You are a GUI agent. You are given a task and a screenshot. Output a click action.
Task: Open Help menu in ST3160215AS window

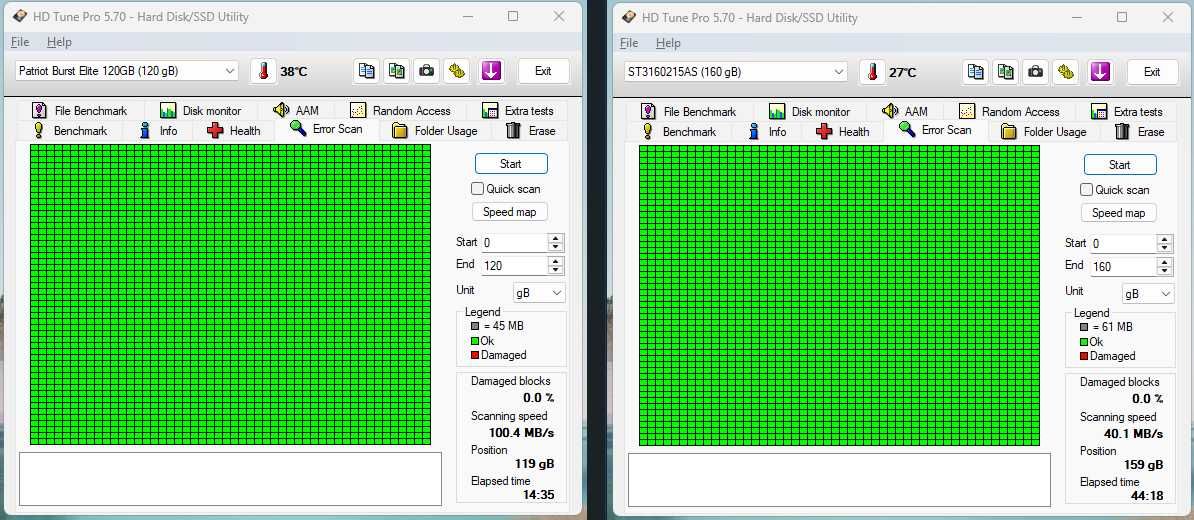click(x=668, y=43)
